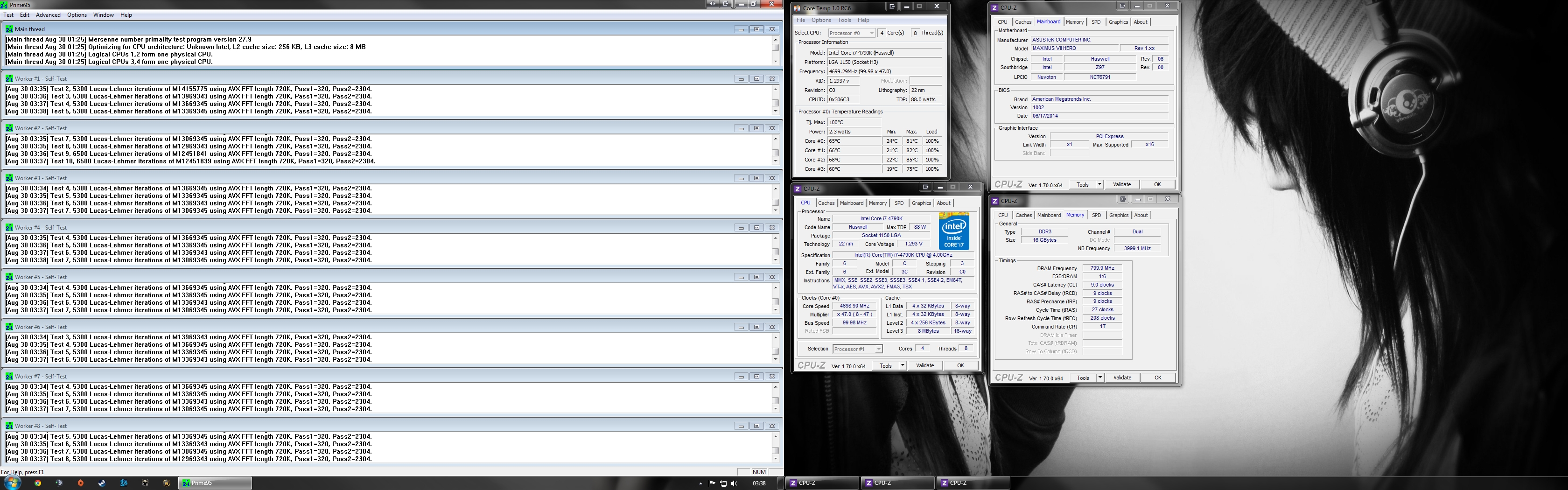This screenshot has height=490, width=1568.
Task: Click BIOS date '06/17/2014'
Action: tap(1099, 116)
